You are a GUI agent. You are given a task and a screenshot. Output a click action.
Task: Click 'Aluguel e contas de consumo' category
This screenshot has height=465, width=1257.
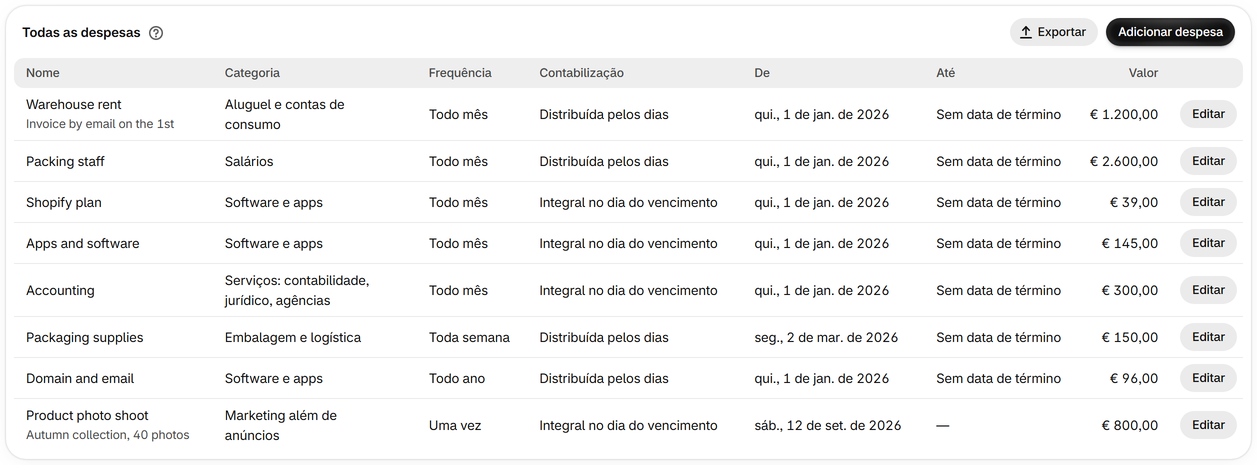284,114
